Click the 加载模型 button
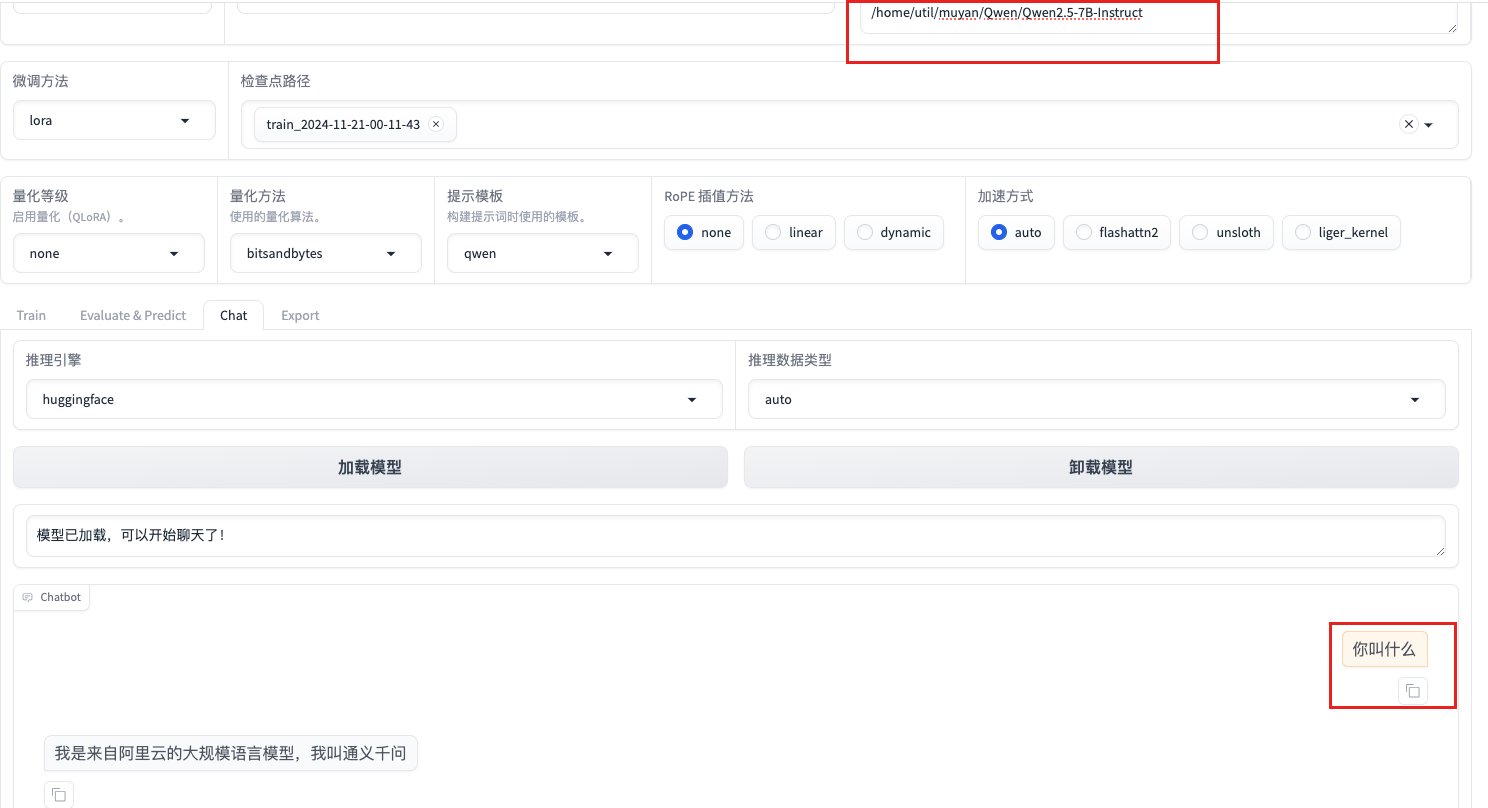1488x808 pixels. [370, 467]
